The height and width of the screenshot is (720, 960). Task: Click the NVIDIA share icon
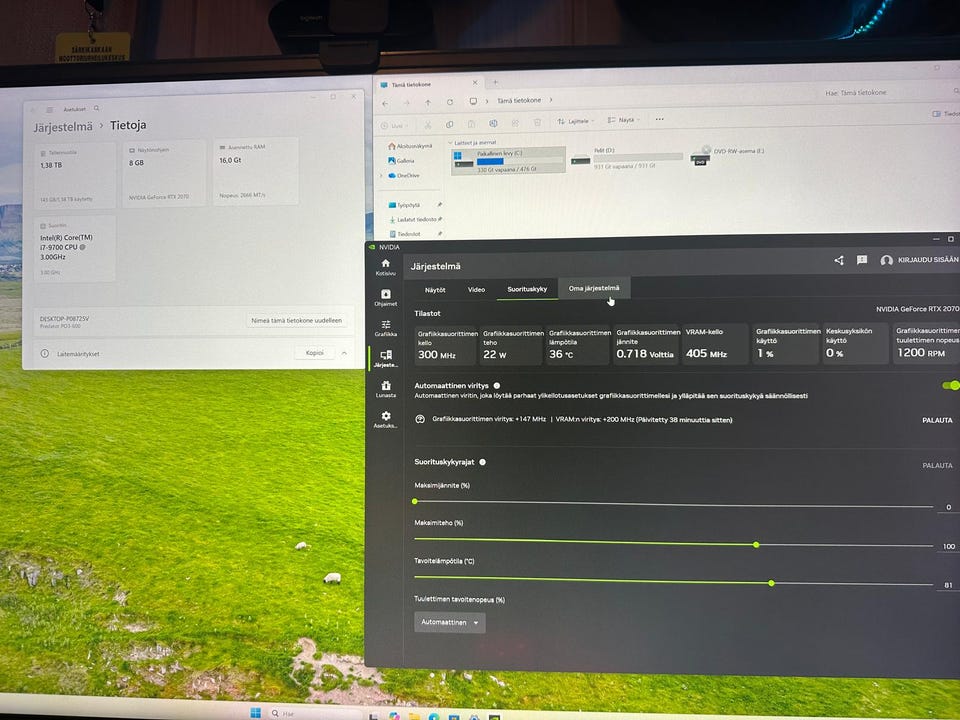[839, 260]
